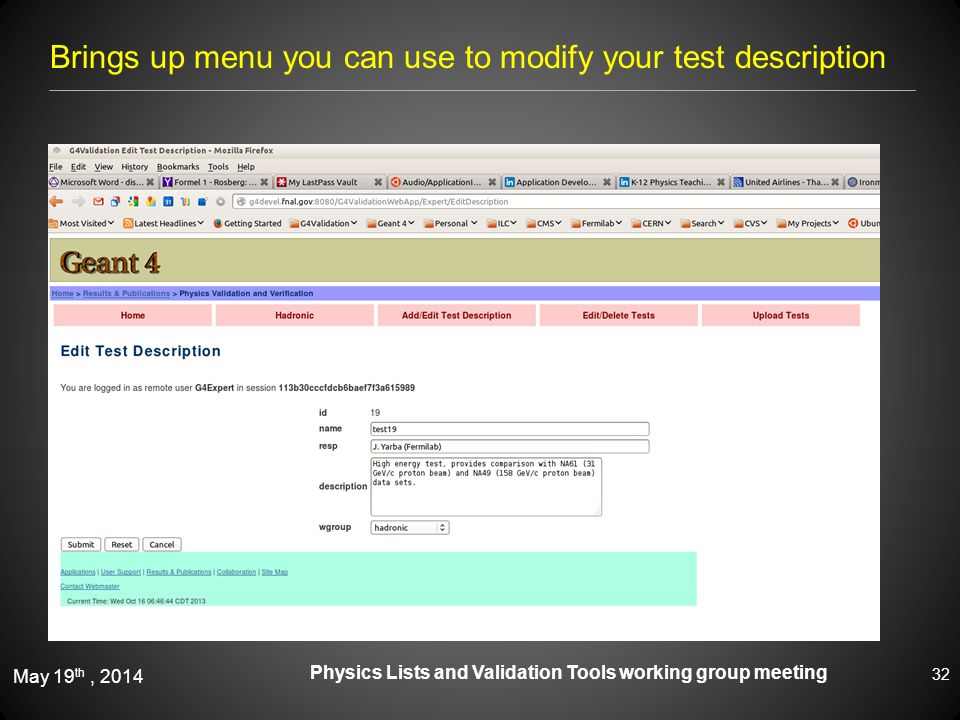This screenshot has width=960, height=720.
Task: Click the User Support footer link
Action: pos(121,572)
